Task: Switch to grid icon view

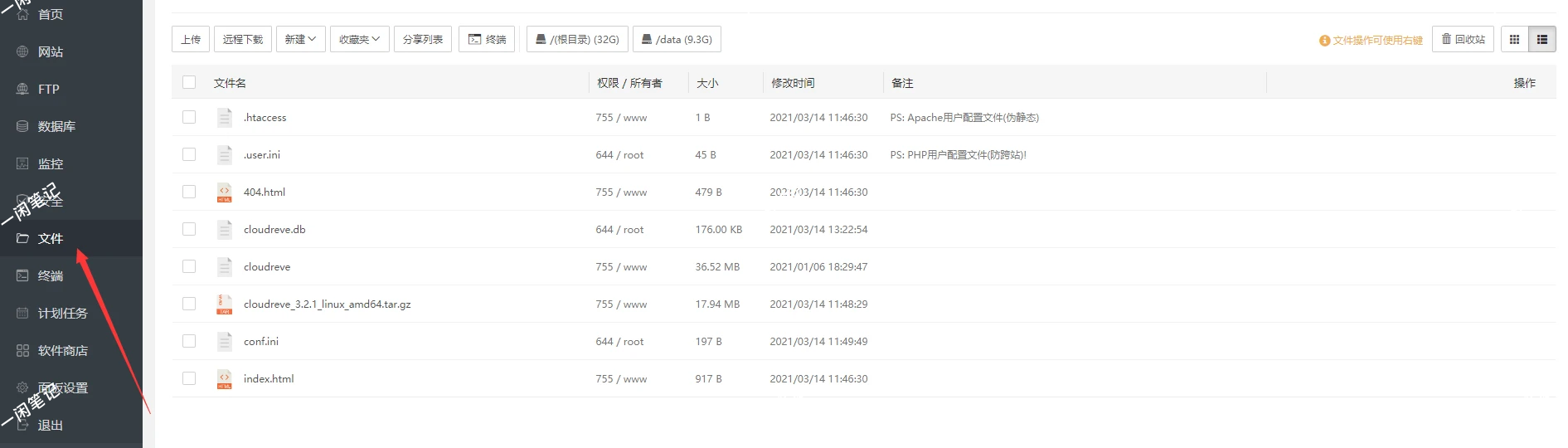Action: (1514, 39)
